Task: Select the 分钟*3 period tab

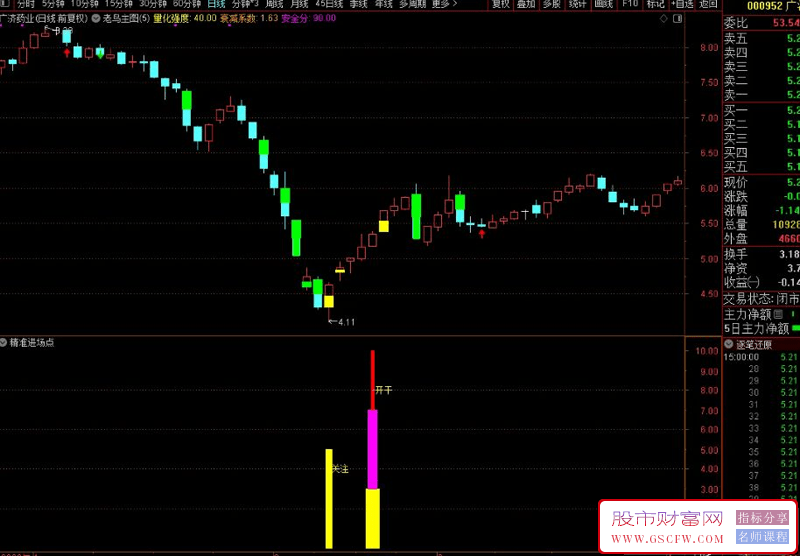Action: (245, 4)
